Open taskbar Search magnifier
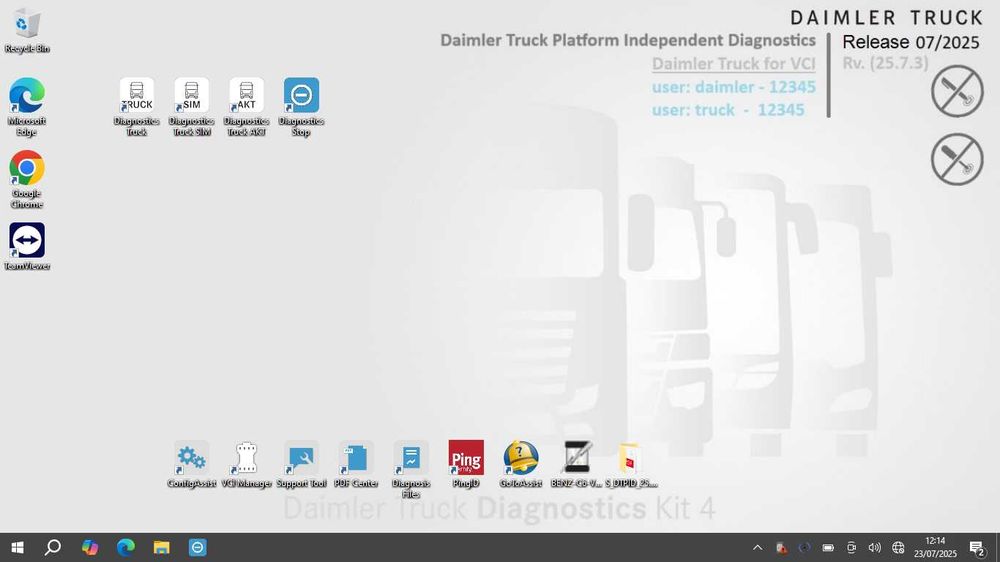 click(53, 547)
